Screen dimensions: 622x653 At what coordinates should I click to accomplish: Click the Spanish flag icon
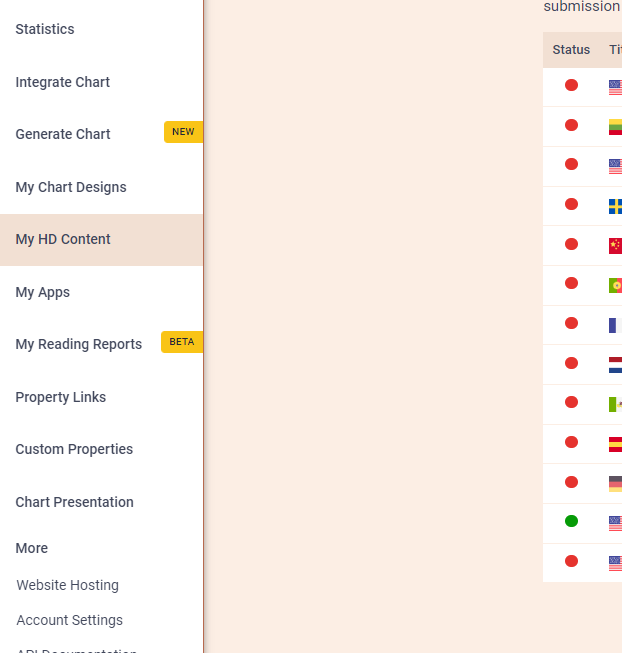(615, 444)
